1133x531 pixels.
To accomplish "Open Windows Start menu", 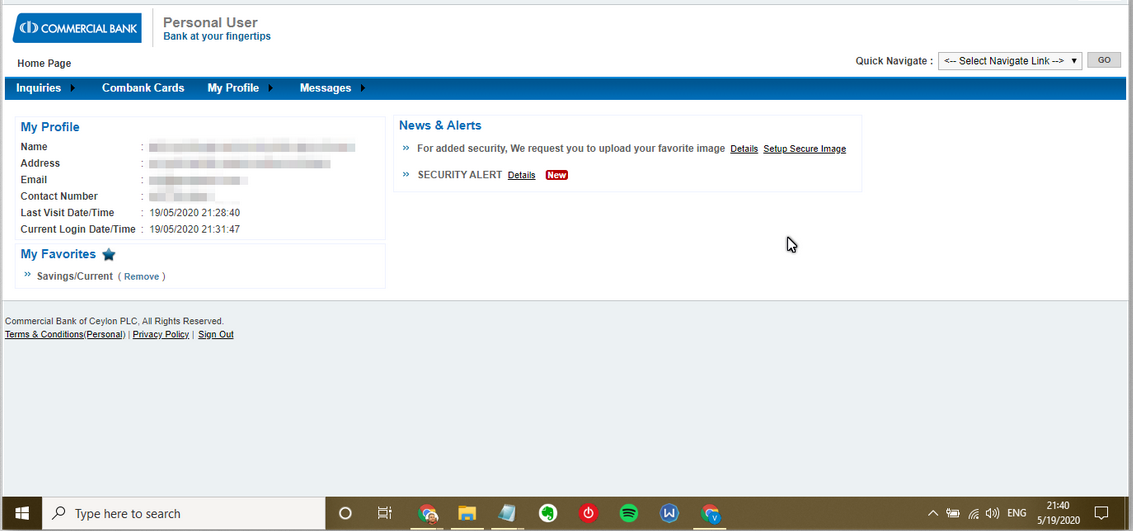I will click(x=22, y=514).
